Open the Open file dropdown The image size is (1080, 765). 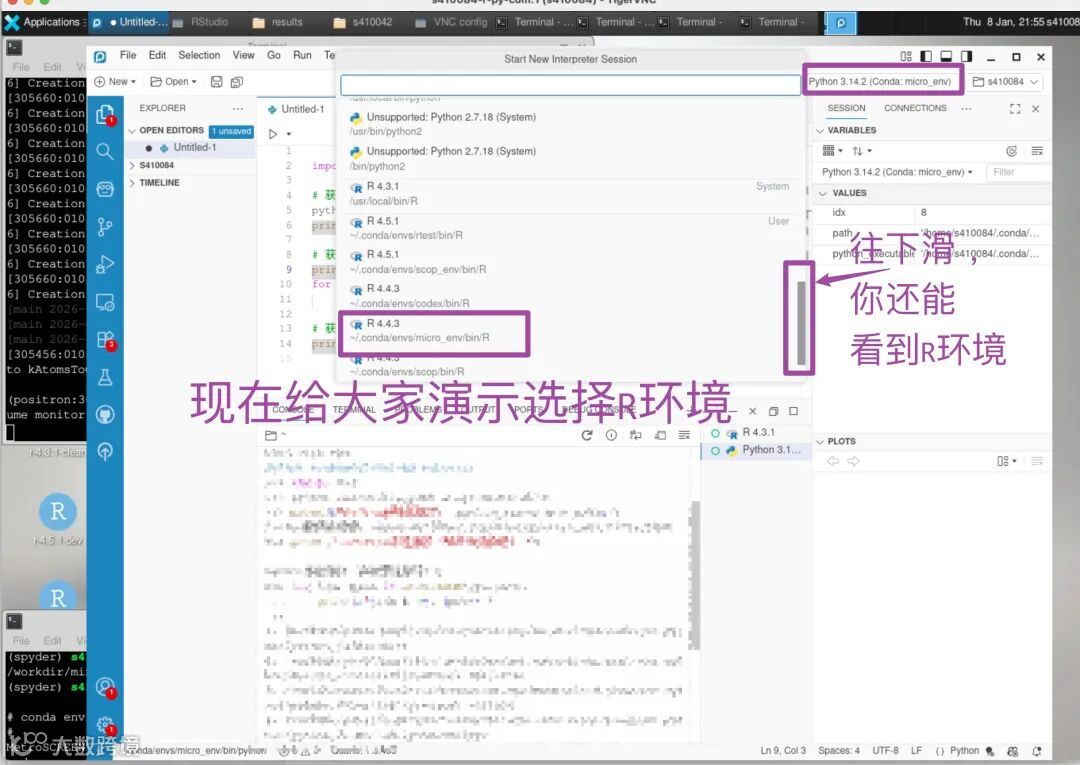[x=174, y=81]
